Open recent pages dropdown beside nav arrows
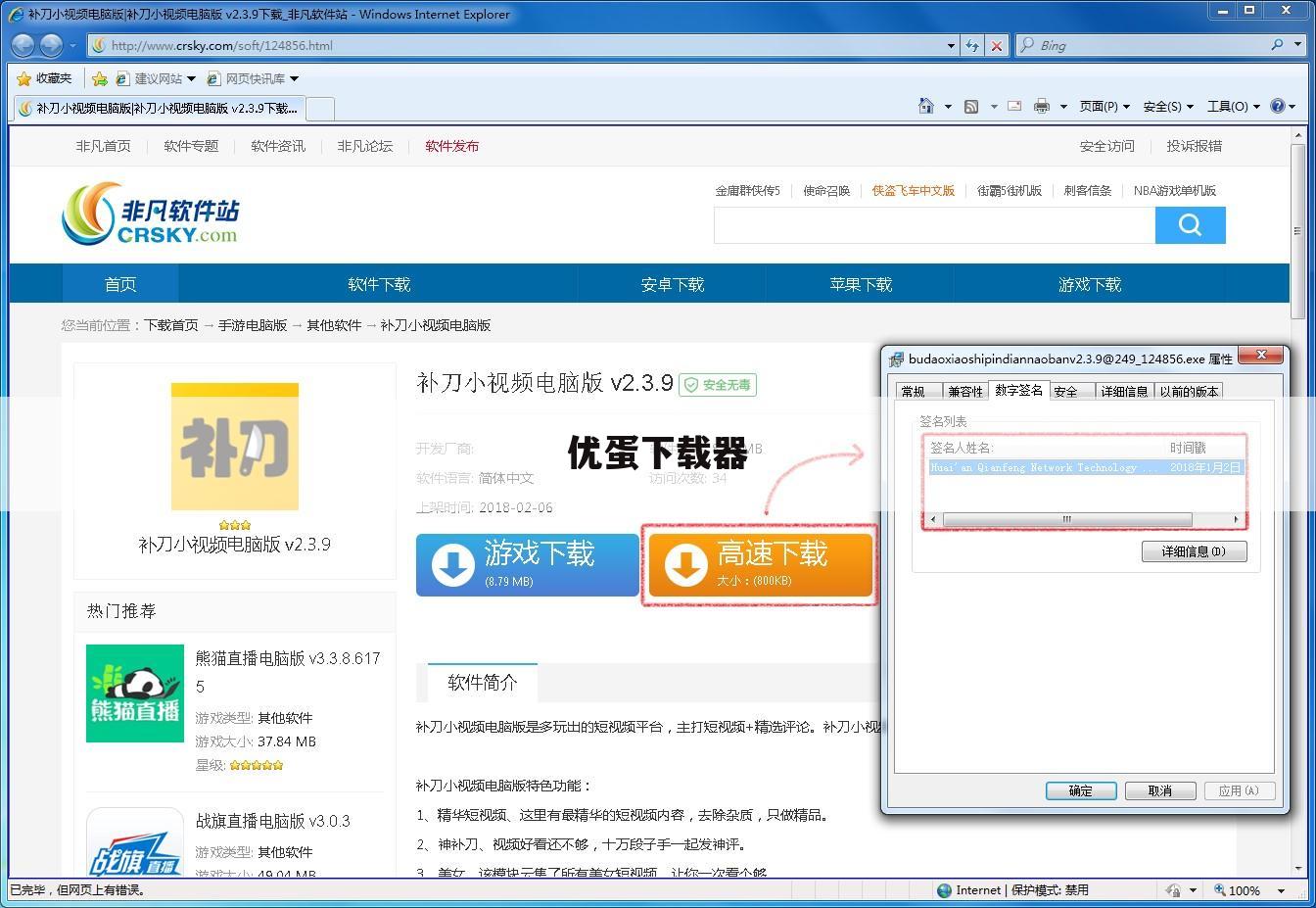The image size is (1316, 908). pyautogui.click(x=72, y=45)
